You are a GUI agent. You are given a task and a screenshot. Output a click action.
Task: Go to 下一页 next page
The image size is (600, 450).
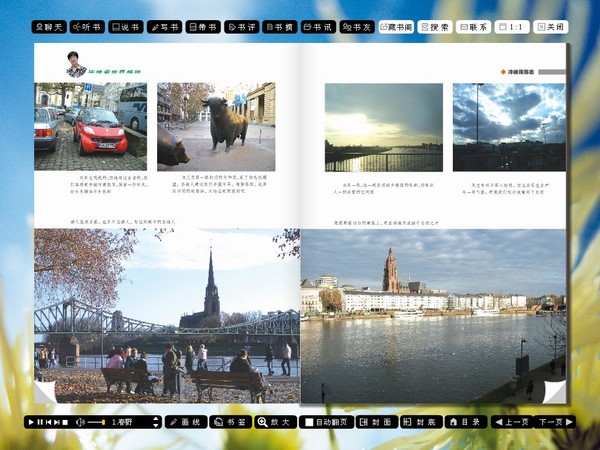point(555,422)
